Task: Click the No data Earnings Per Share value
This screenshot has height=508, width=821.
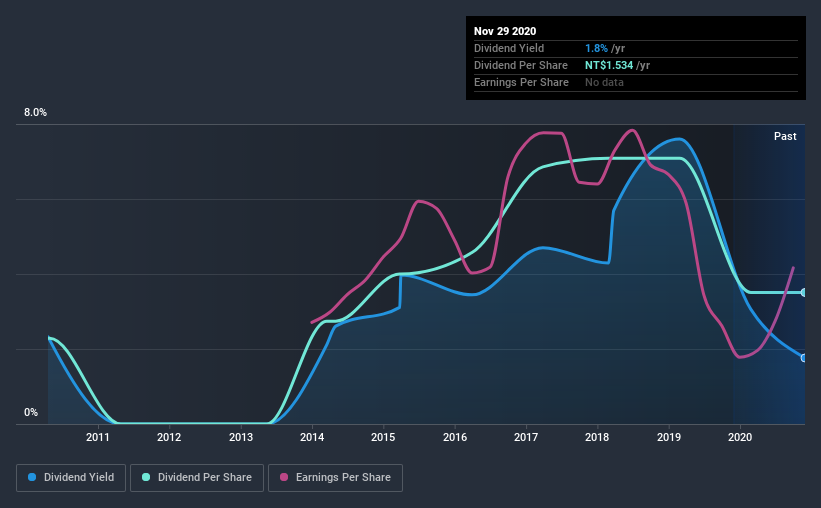Action: 604,82
